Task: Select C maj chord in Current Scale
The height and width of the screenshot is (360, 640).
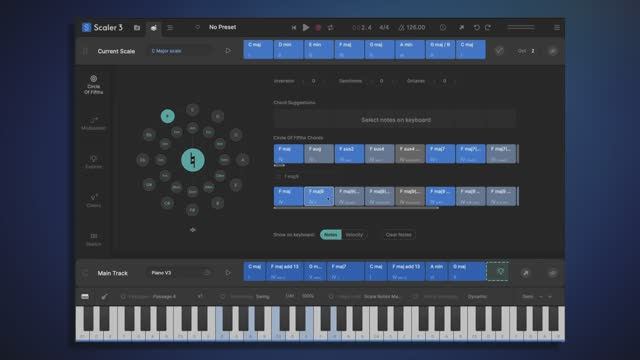Action: pos(258,49)
